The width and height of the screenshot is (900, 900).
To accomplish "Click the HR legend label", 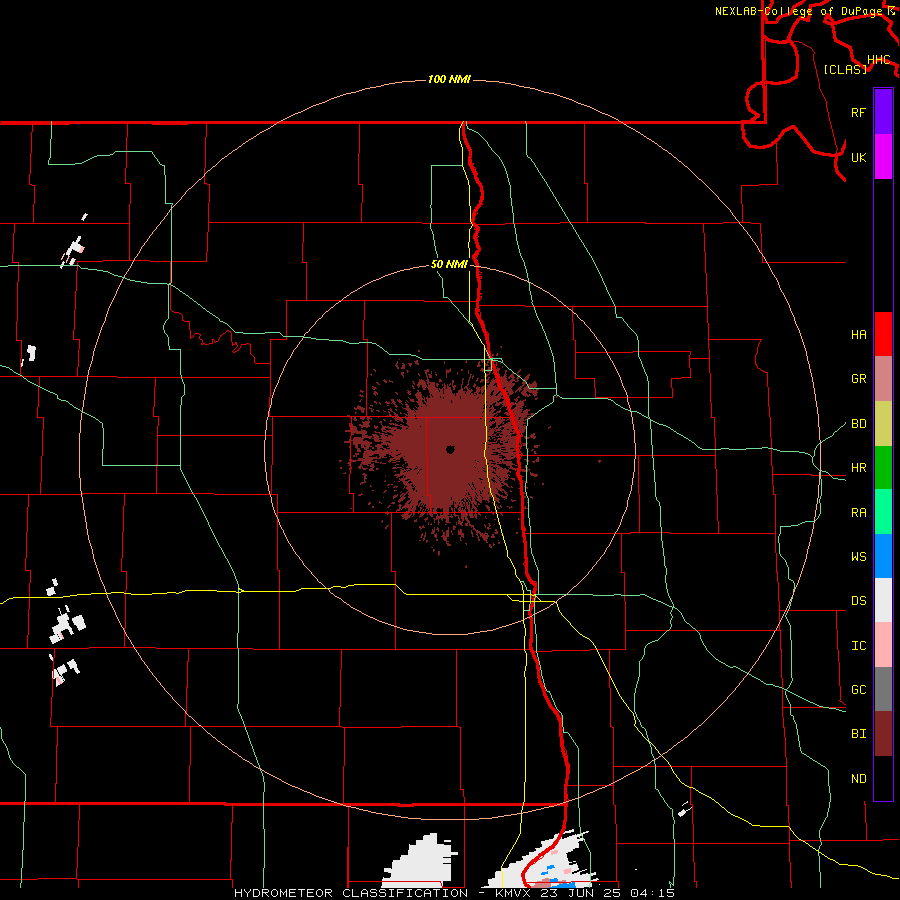I will point(858,468).
